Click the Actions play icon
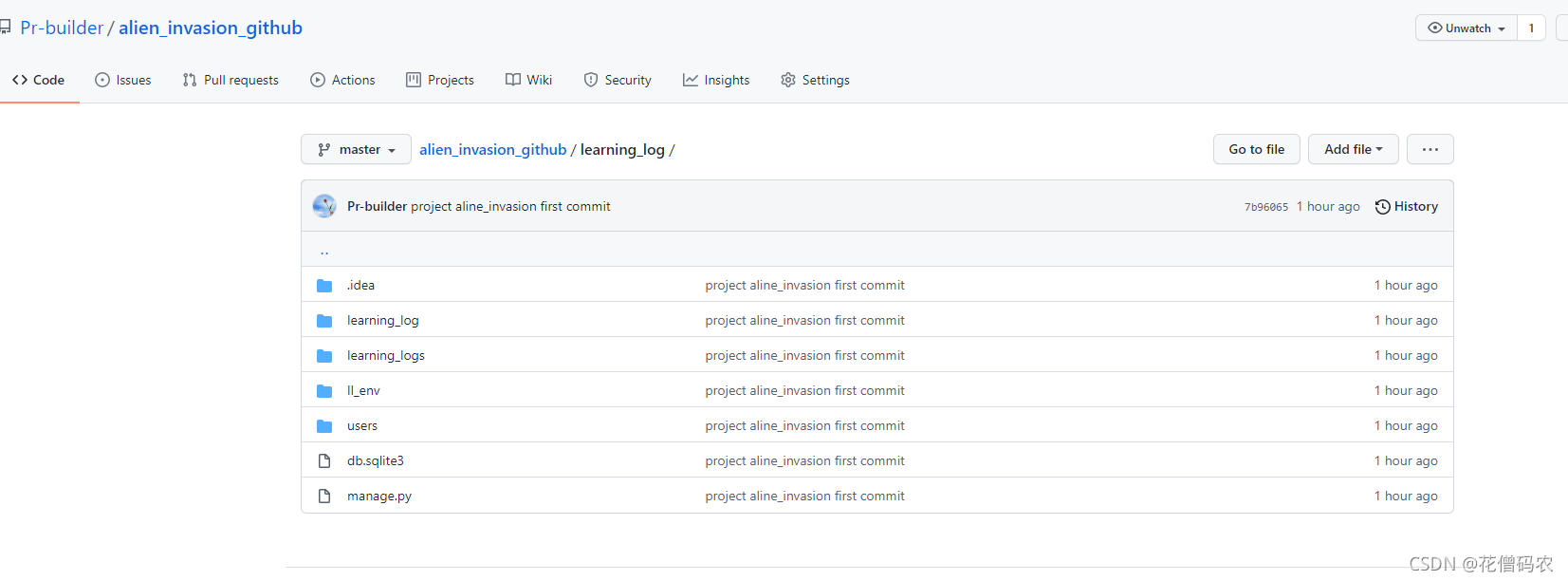This screenshot has height=581, width=1568. coord(318,80)
